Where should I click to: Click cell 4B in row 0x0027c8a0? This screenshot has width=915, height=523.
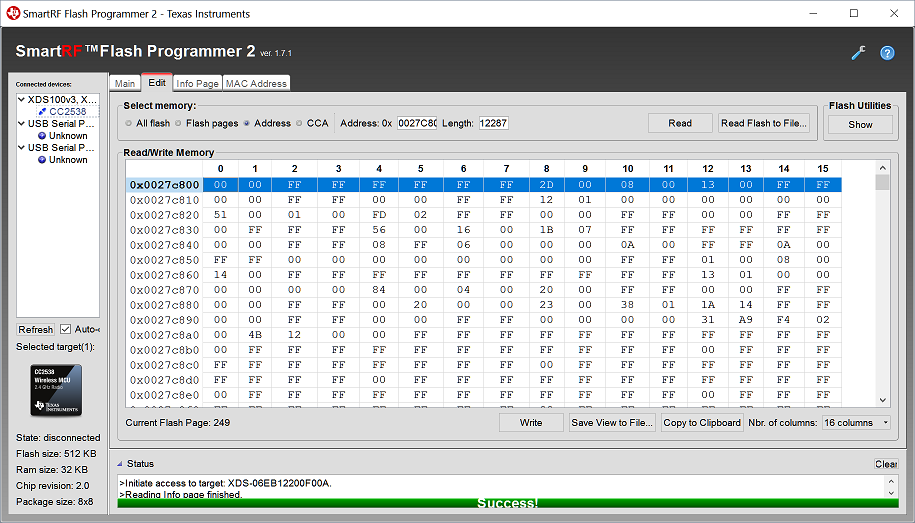tap(254, 335)
